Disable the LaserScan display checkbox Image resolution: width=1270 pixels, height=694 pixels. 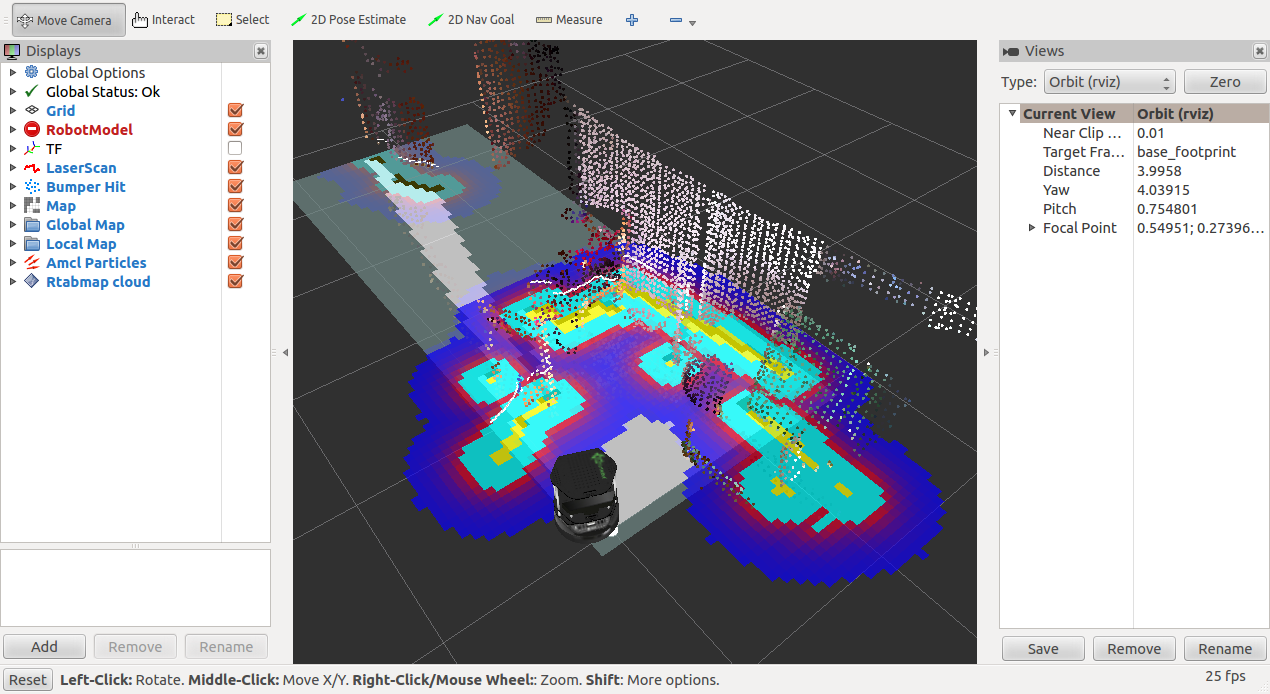(x=235, y=168)
